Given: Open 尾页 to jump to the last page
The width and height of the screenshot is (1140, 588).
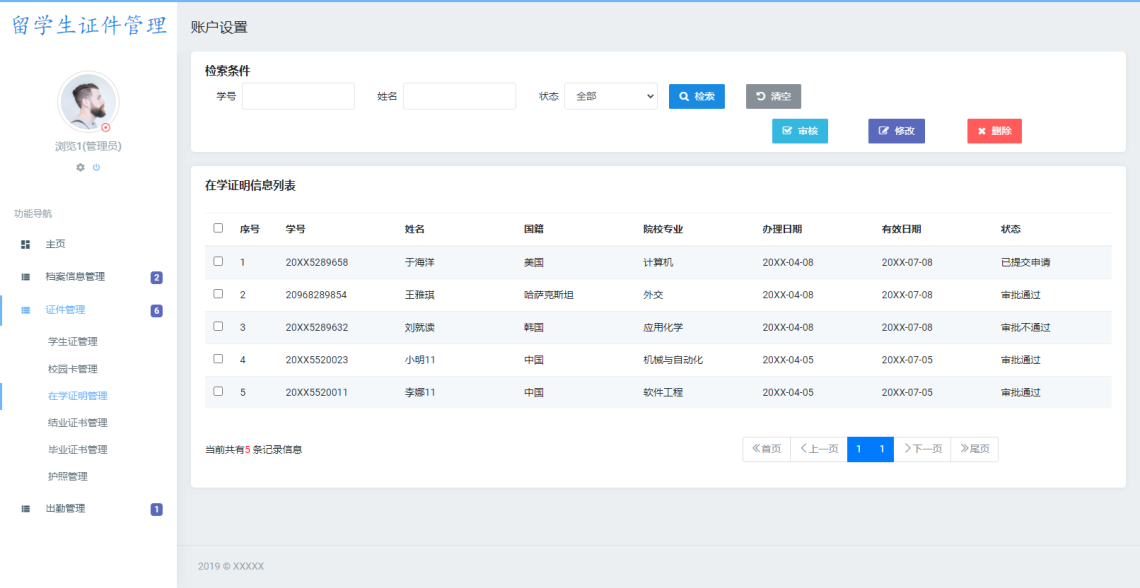Looking at the screenshot, I should pos(973,449).
